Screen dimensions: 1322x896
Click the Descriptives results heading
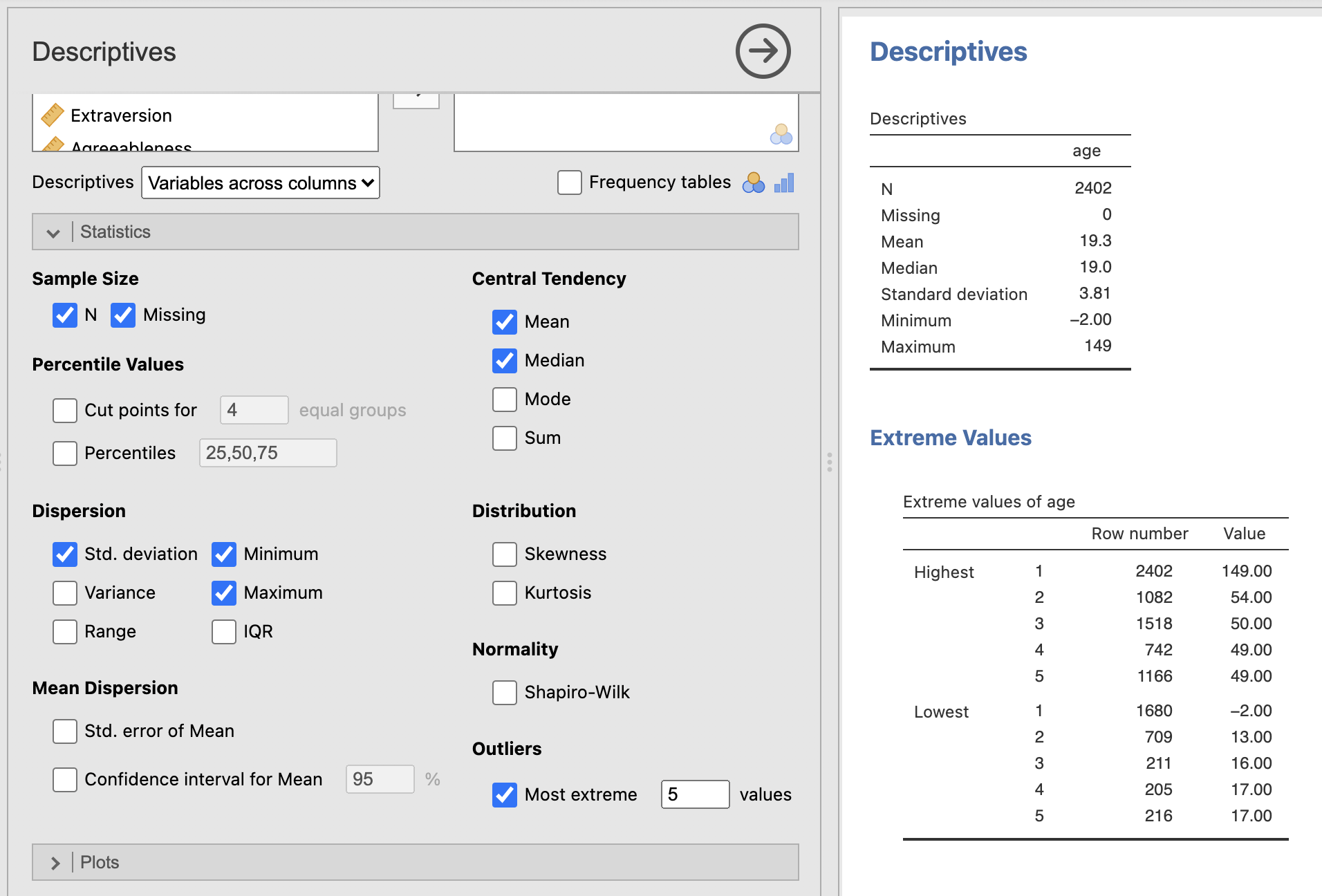pos(949,52)
